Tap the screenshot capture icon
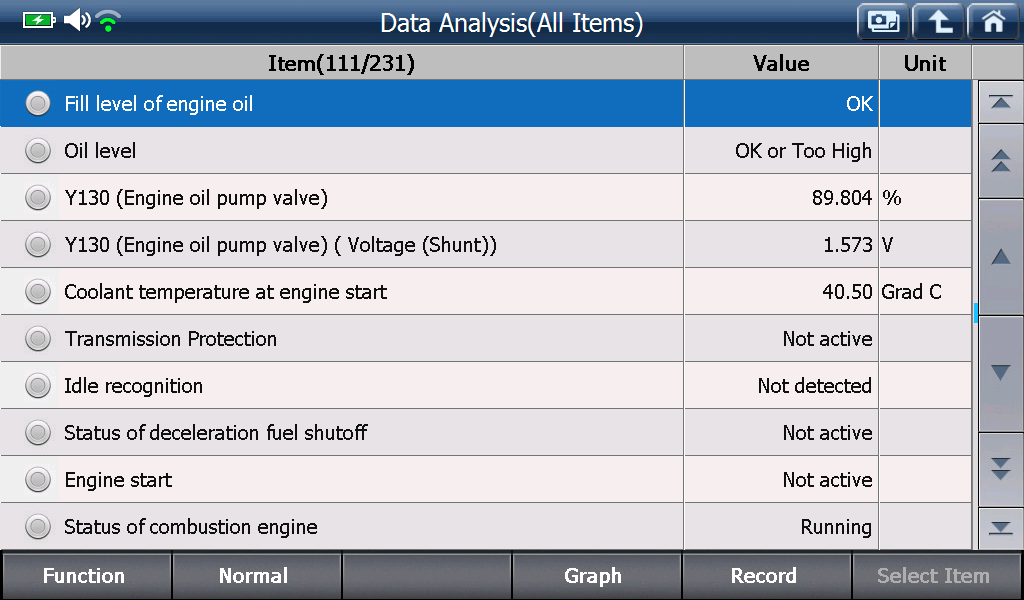Viewport: 1024px width, 600px height. 883,22
